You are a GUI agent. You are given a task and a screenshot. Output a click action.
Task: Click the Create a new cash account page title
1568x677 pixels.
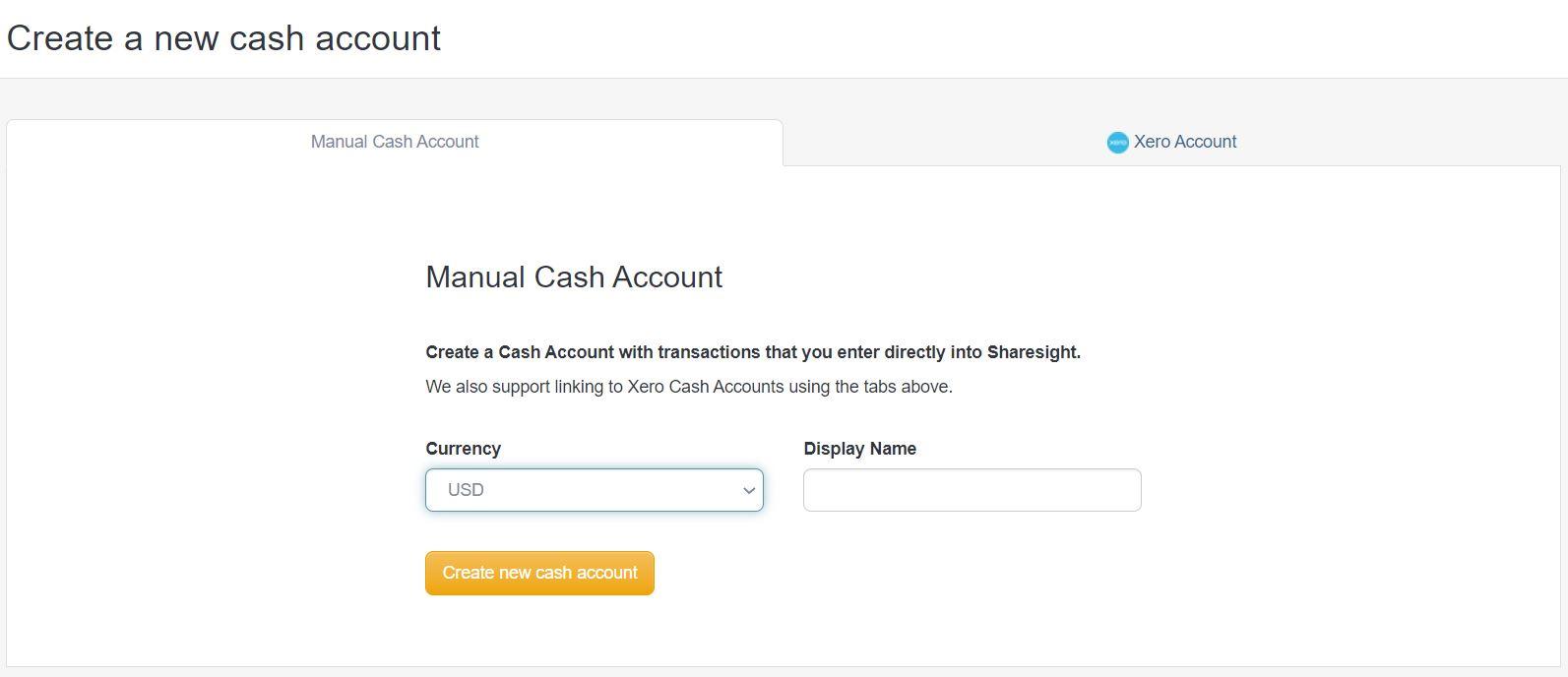click(224, 38)
